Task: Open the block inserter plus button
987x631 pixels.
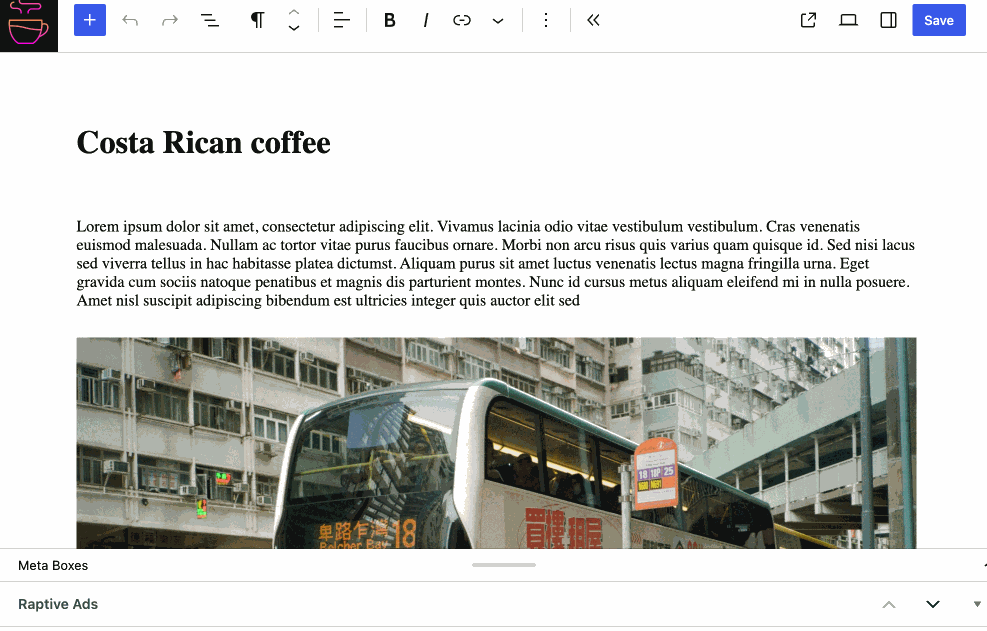Action: (90, 20)
